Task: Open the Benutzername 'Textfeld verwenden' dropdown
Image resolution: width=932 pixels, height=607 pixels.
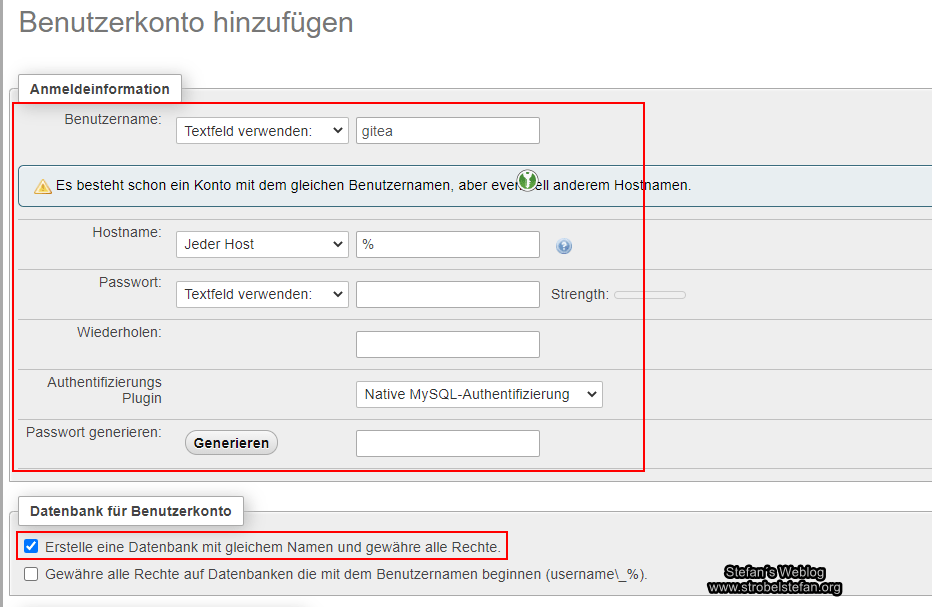Action: 262,130
